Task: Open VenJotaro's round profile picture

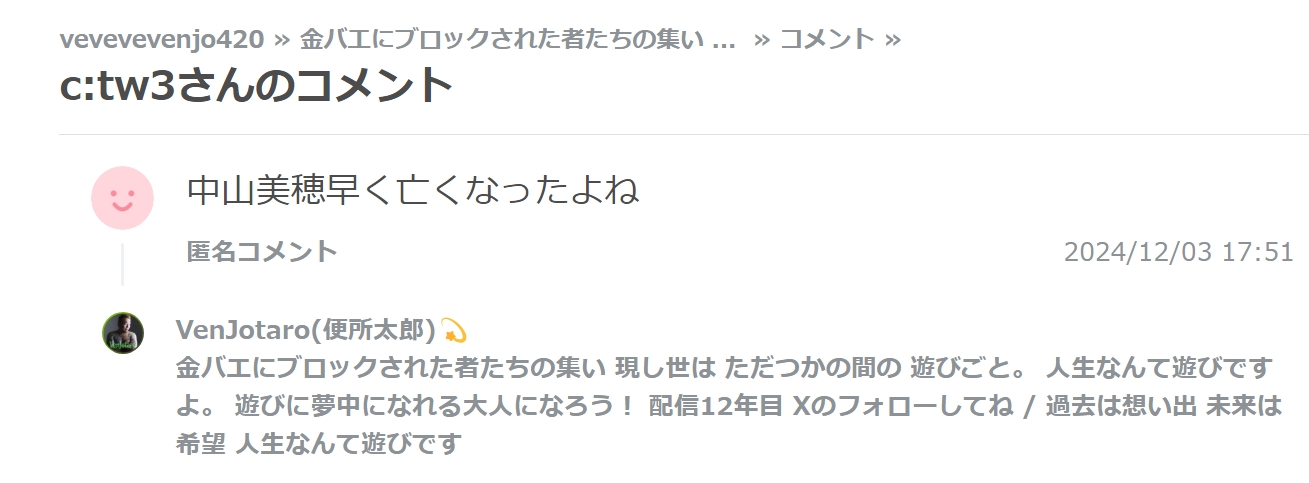Action: click(x=123, y=332)
